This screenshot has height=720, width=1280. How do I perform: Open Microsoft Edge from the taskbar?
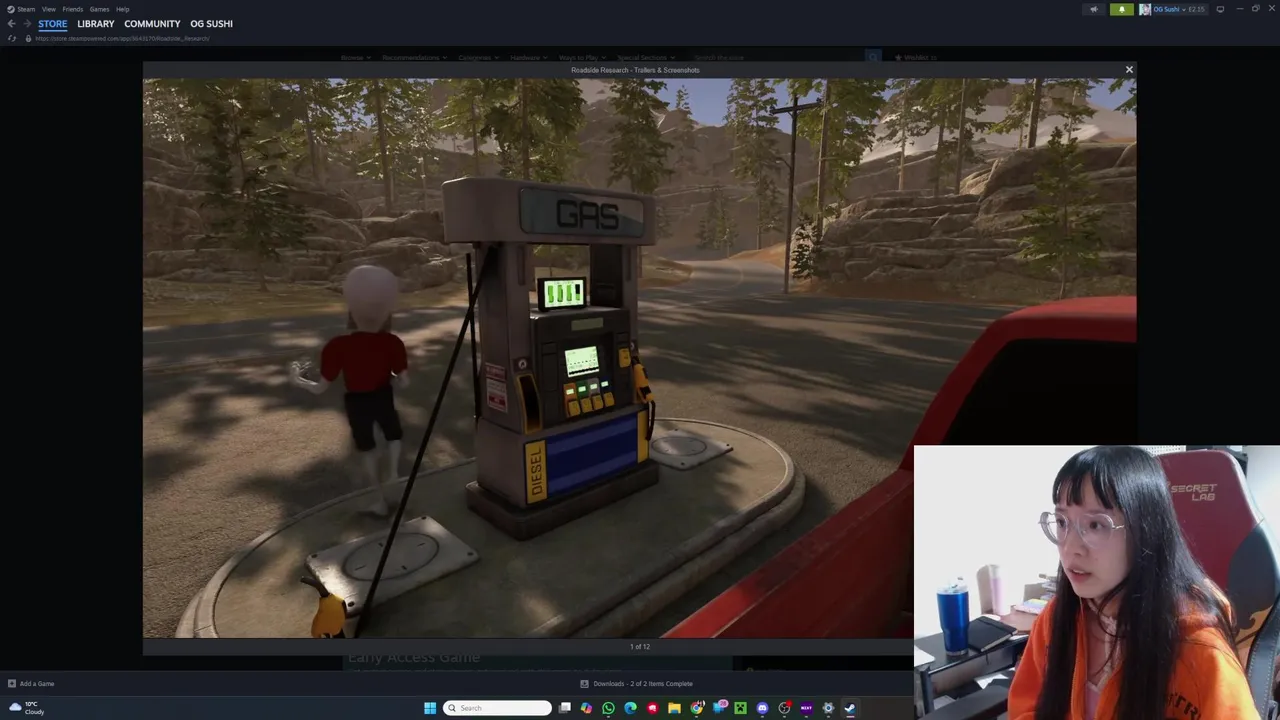(630, 708)
